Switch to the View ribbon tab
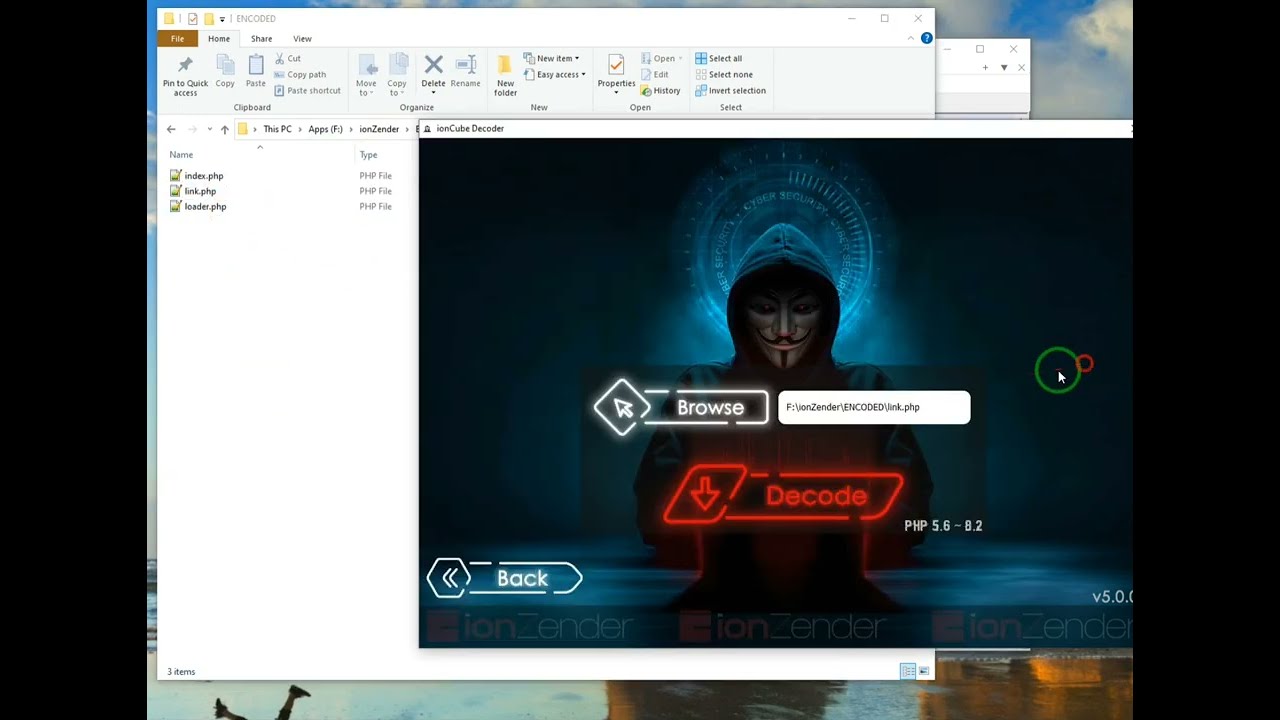The width and height of the screenshot is (1280, 720). [x=302, y=39]
